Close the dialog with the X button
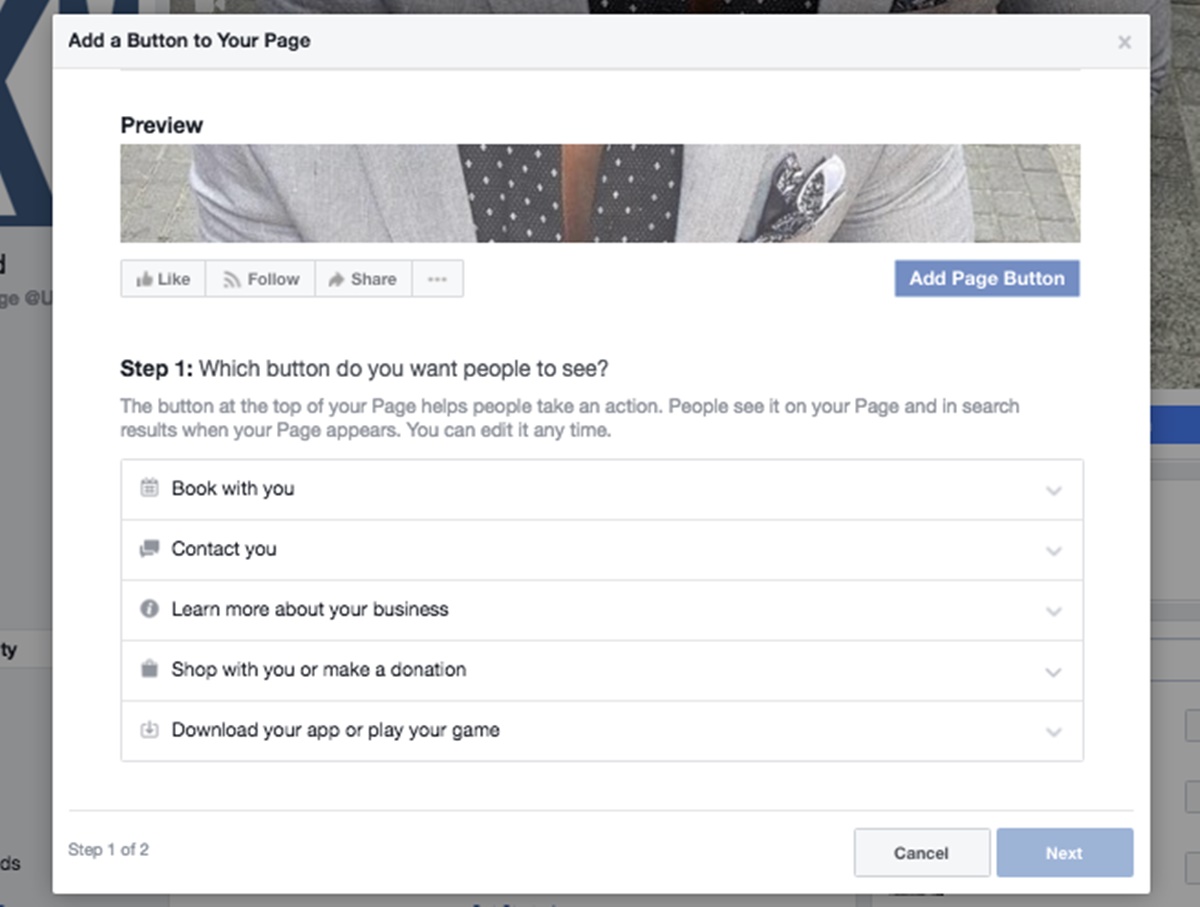 coord(1125,42)
